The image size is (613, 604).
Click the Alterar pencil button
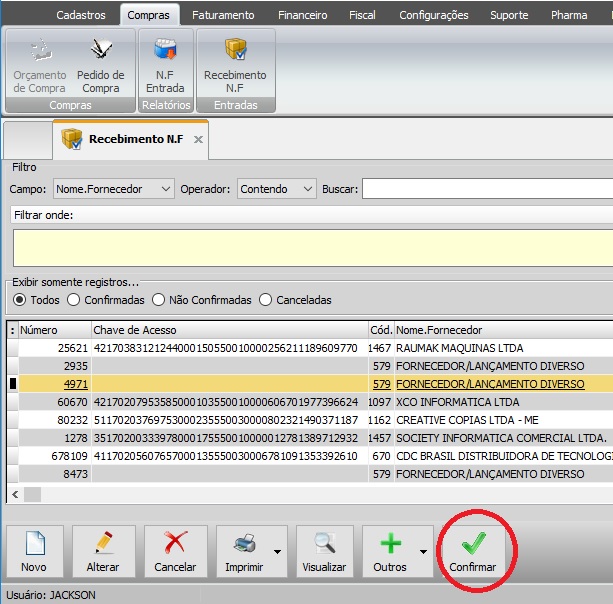coord(103,551)
